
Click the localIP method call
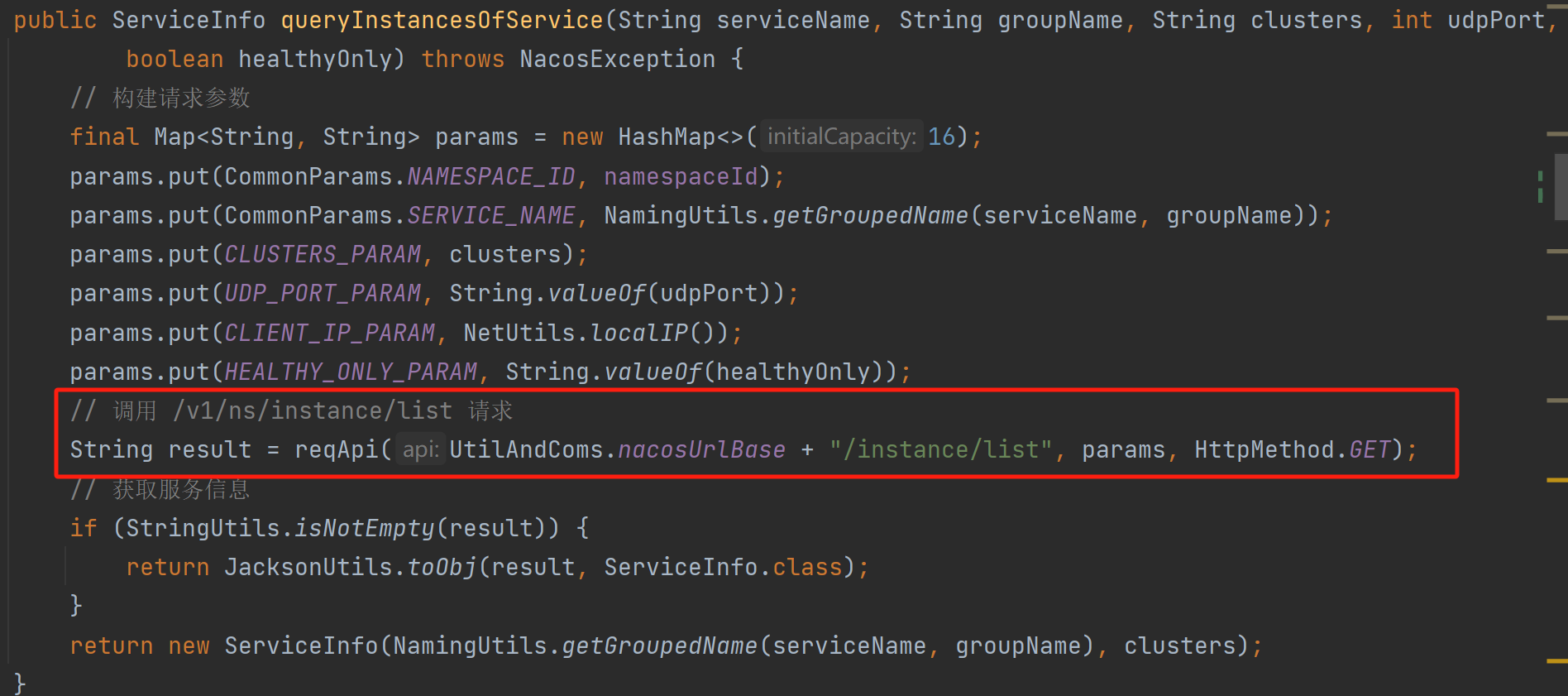638,333
